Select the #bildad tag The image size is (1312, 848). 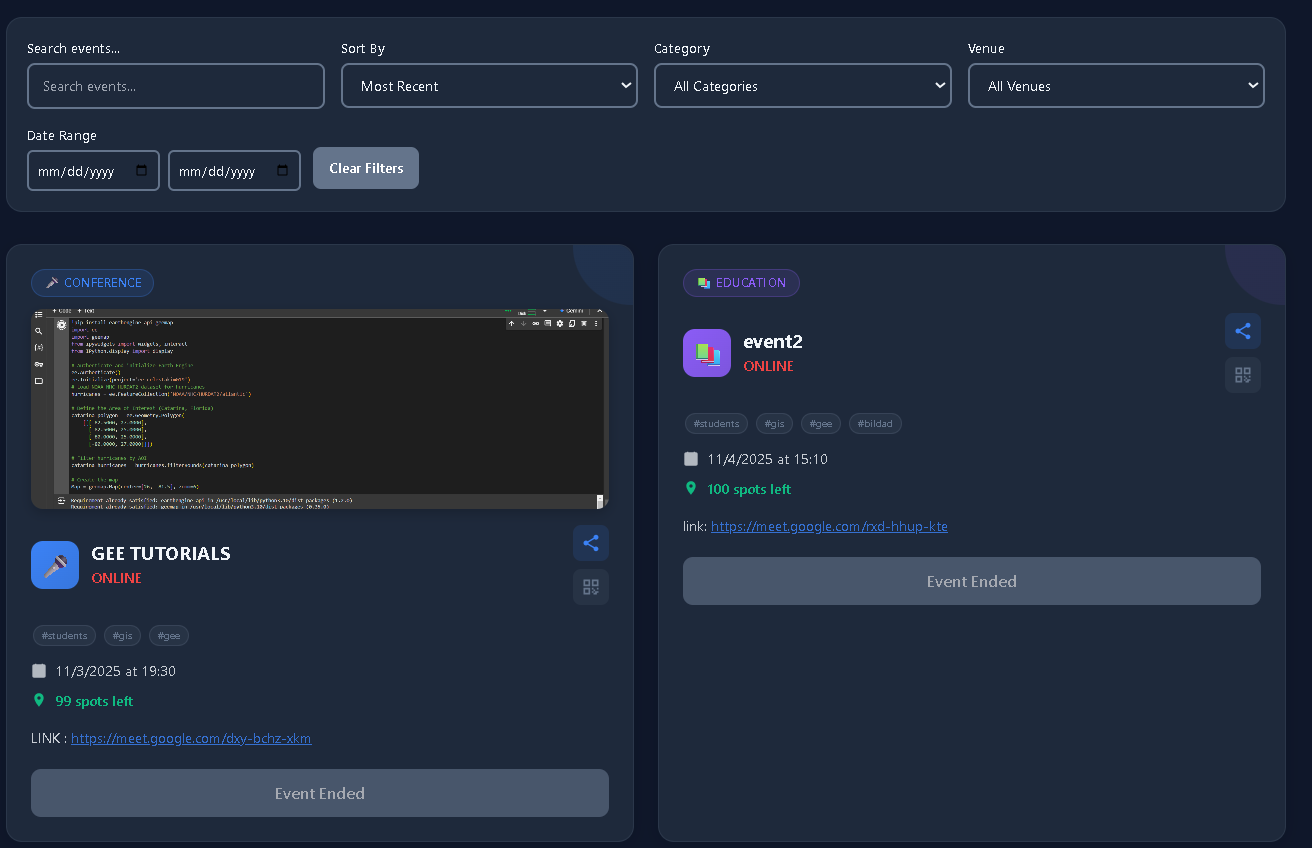click(876, 424)
